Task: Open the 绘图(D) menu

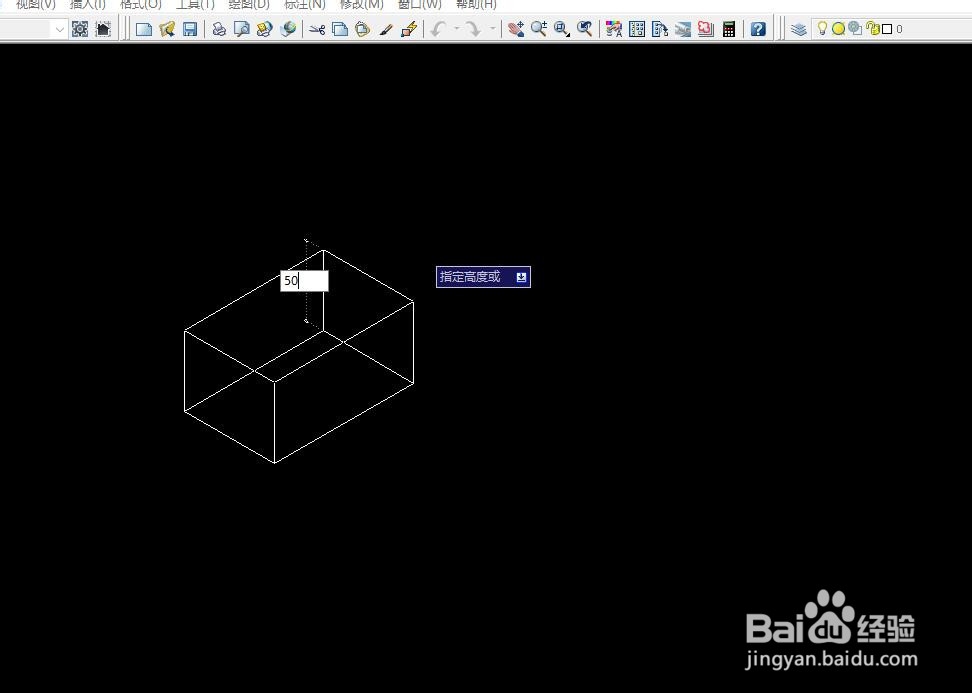Action: [x=249, y=4]
